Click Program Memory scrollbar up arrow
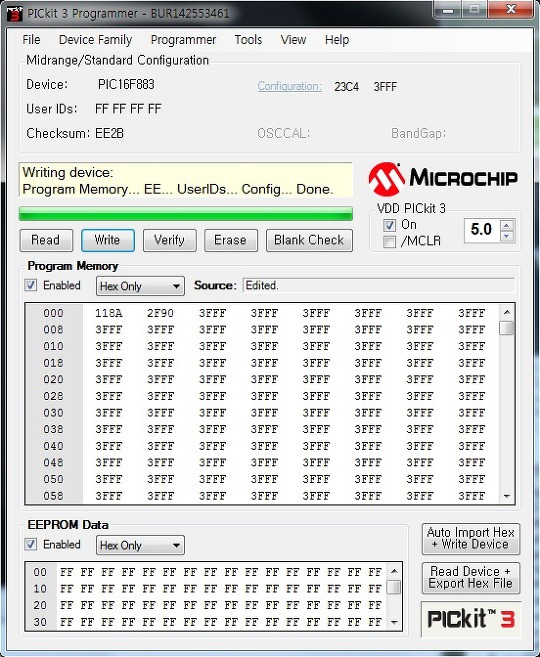 pos(507,312)
